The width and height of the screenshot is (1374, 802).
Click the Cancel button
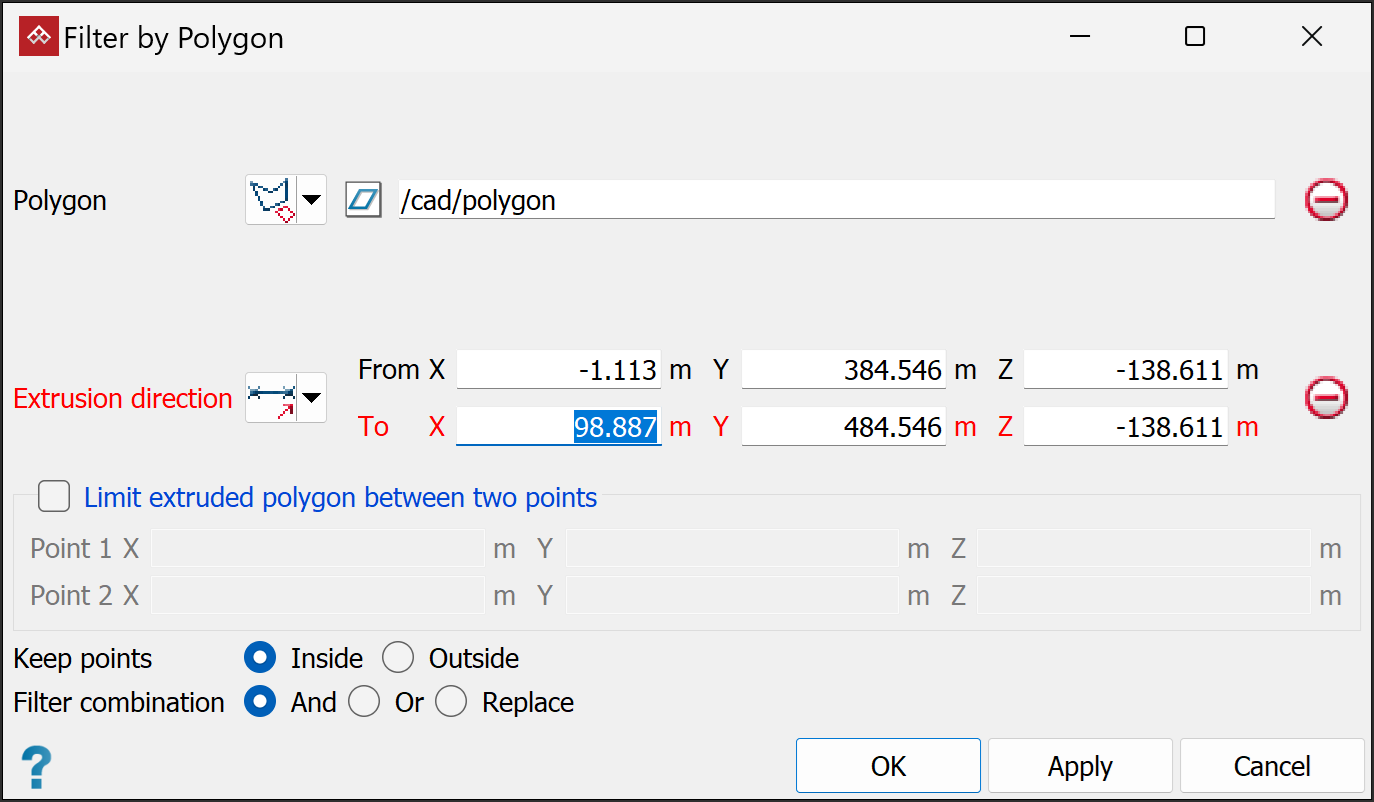1271,766
